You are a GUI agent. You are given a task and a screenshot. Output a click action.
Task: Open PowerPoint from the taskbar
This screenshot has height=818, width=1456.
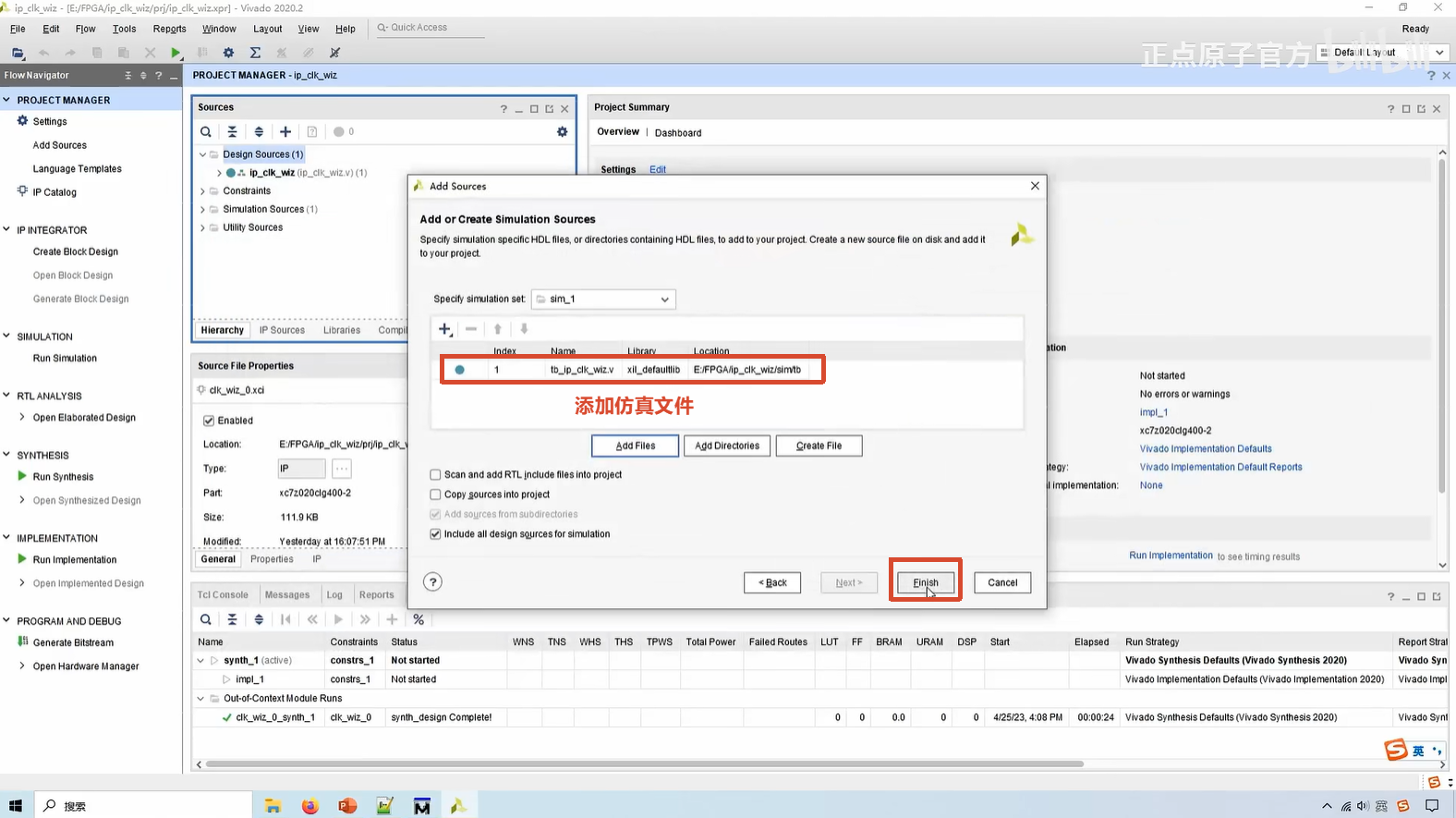(x=347, y=806)
